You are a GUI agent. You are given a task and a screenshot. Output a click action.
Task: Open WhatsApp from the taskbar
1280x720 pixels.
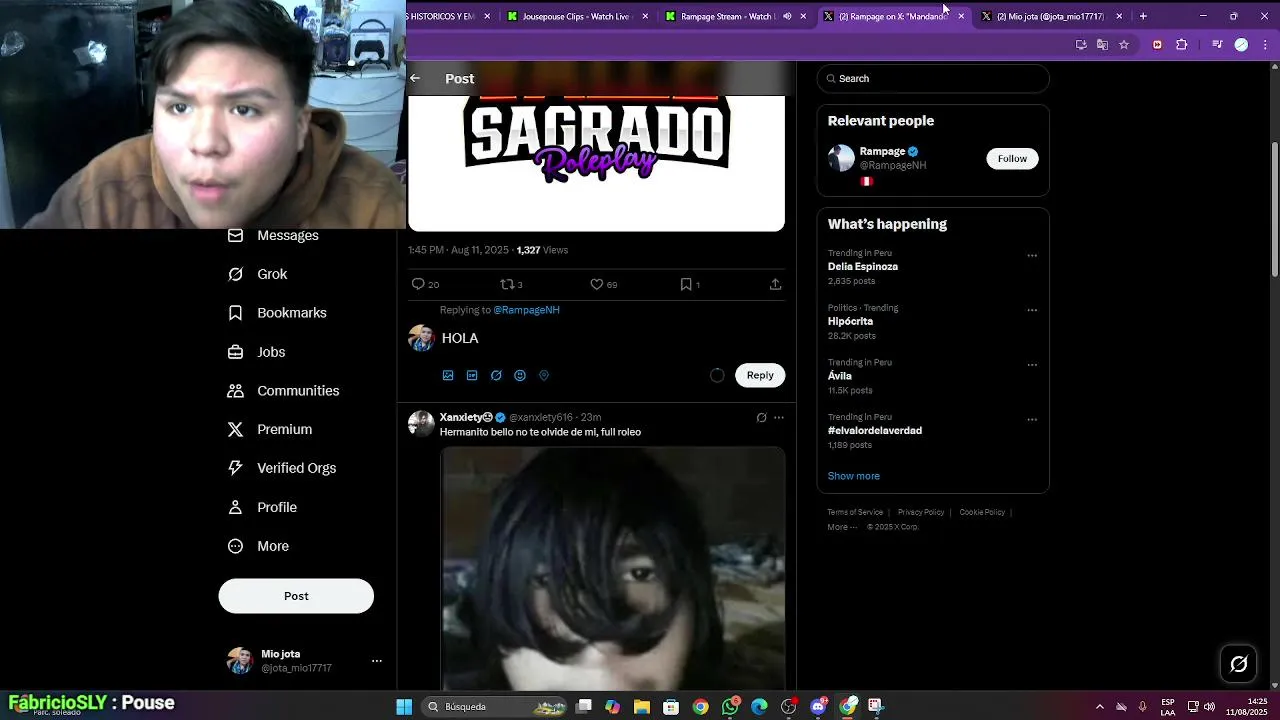click(731, 706)
